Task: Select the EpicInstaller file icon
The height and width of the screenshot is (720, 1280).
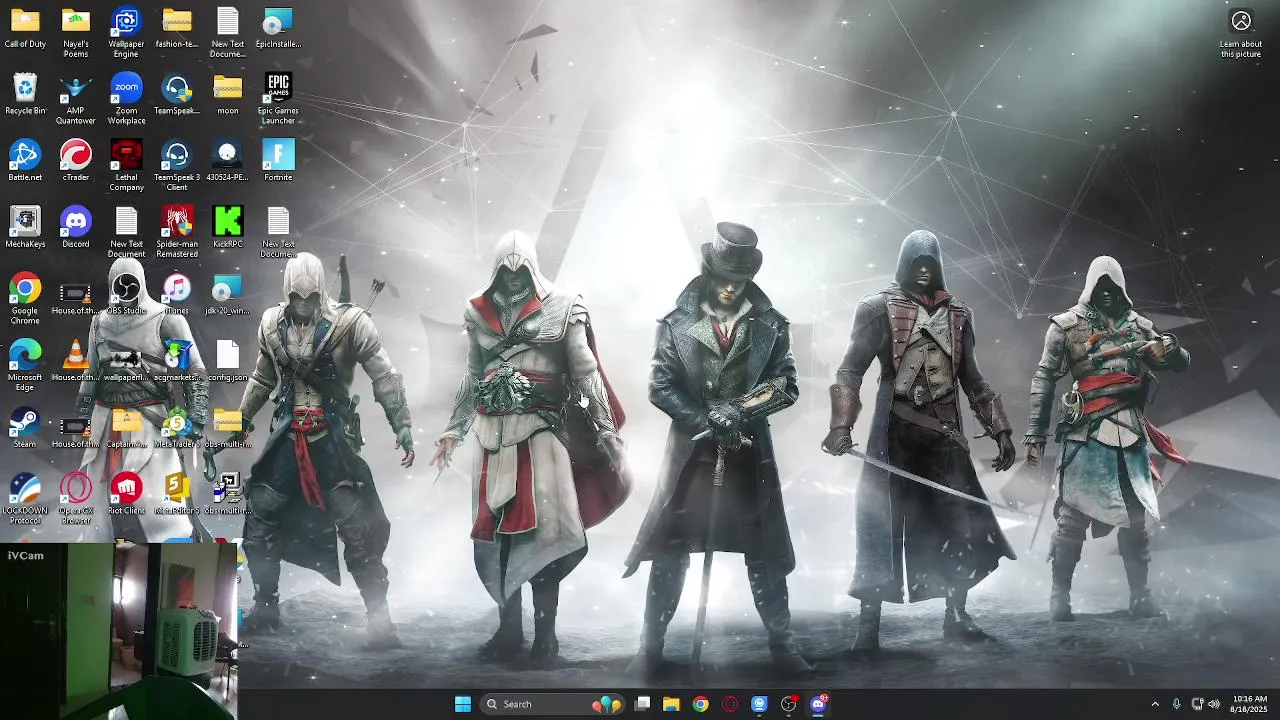Action: pyautogui.click(x=278, y=29)
